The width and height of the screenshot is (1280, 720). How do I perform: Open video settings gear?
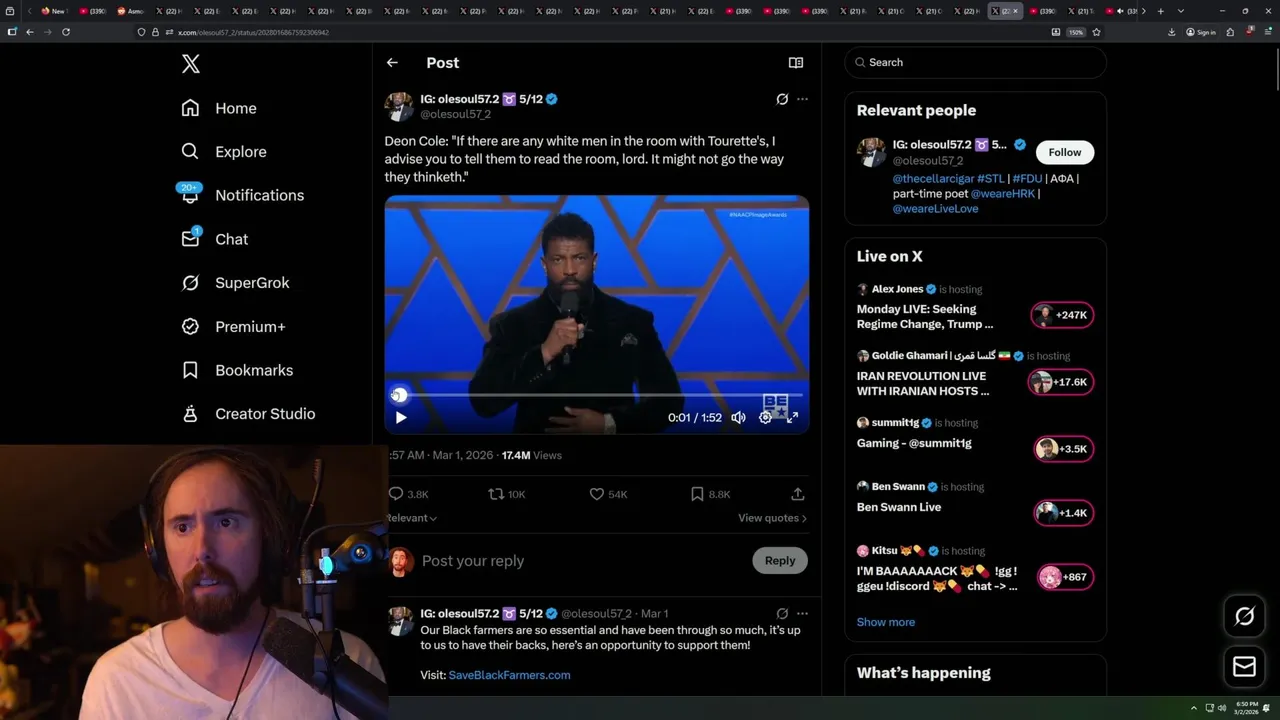click(x=765, y=417)
